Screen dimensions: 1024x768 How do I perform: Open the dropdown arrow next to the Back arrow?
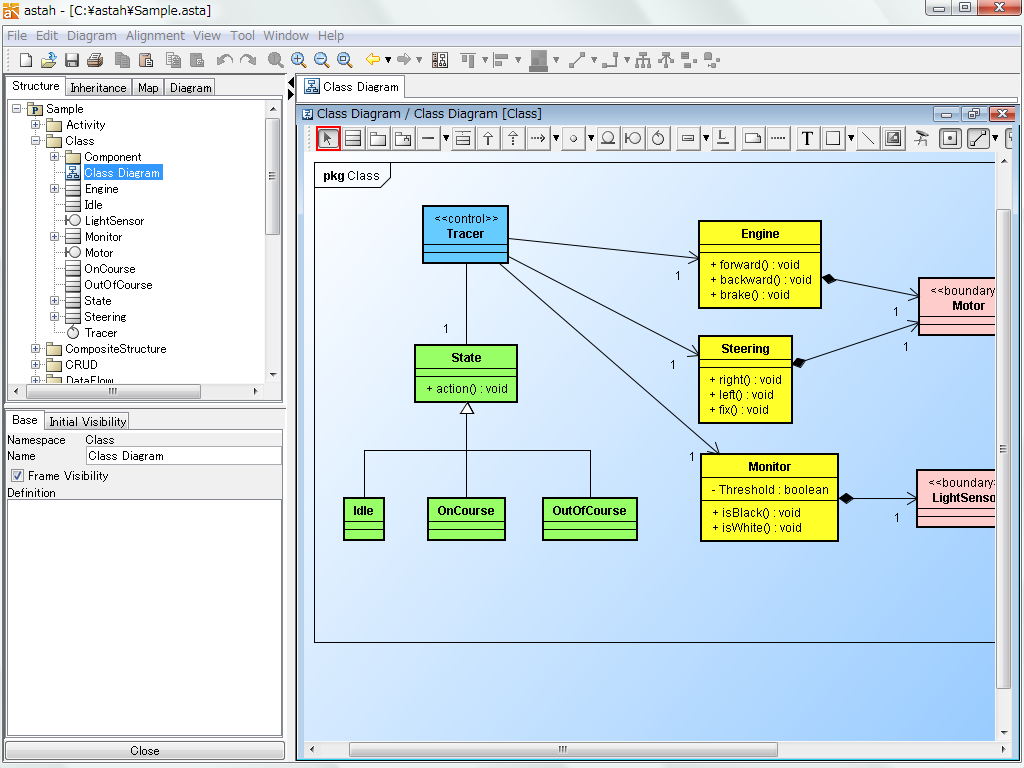pyautogui.click(x=388, y=60)
